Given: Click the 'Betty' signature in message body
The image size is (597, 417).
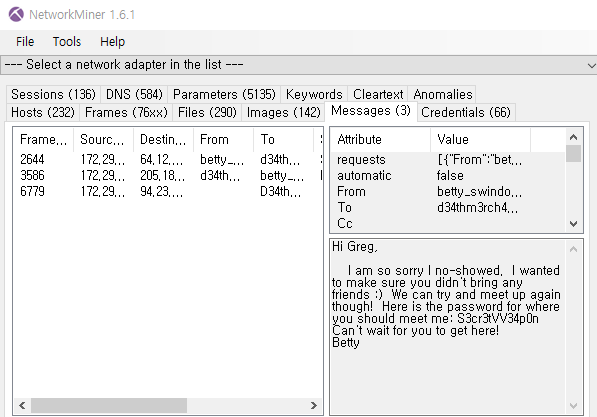Looking at the screenshot, I should (x=346, y=342).
